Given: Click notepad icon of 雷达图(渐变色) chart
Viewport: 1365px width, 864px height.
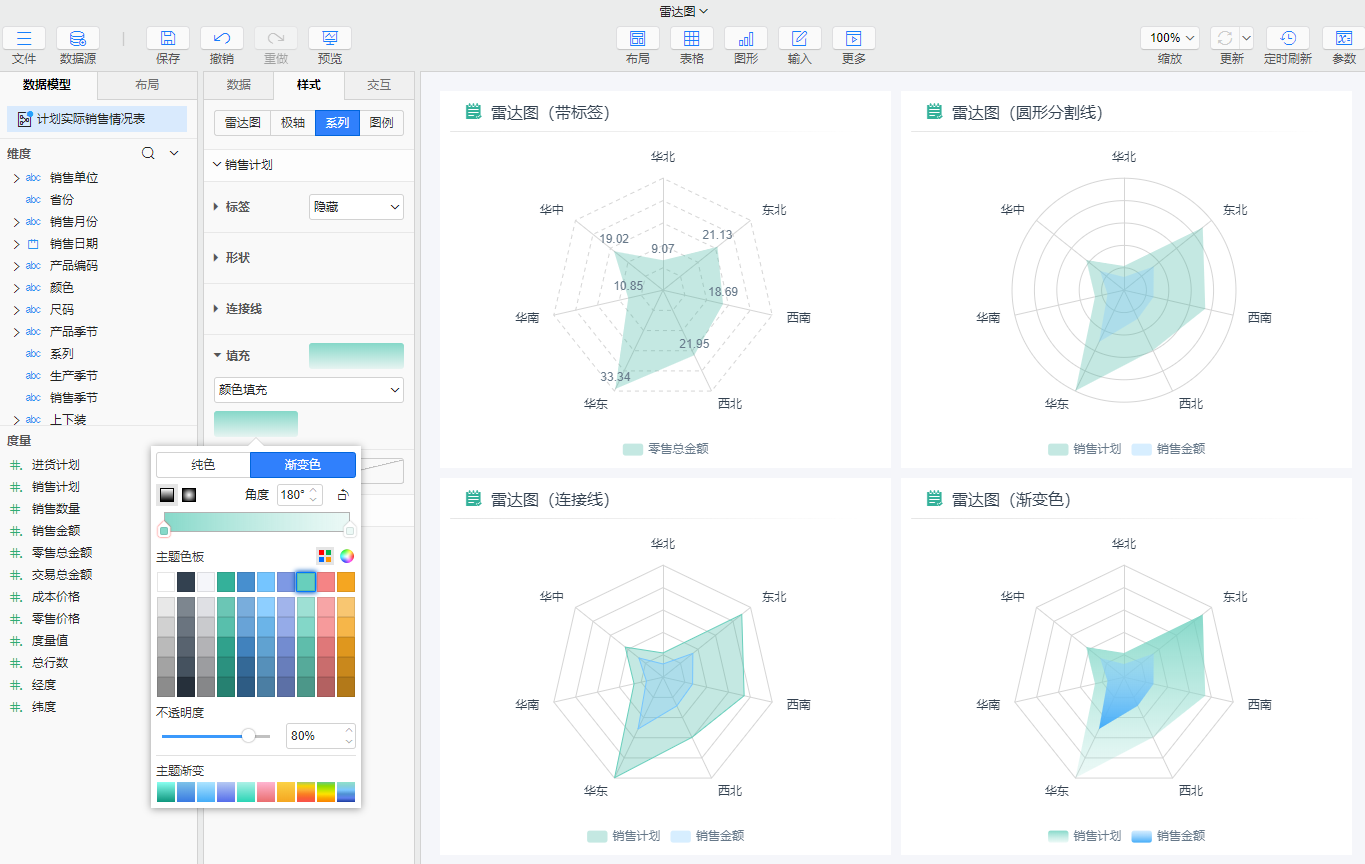Looking at the screenshot, I should click(x=935, y=498).
